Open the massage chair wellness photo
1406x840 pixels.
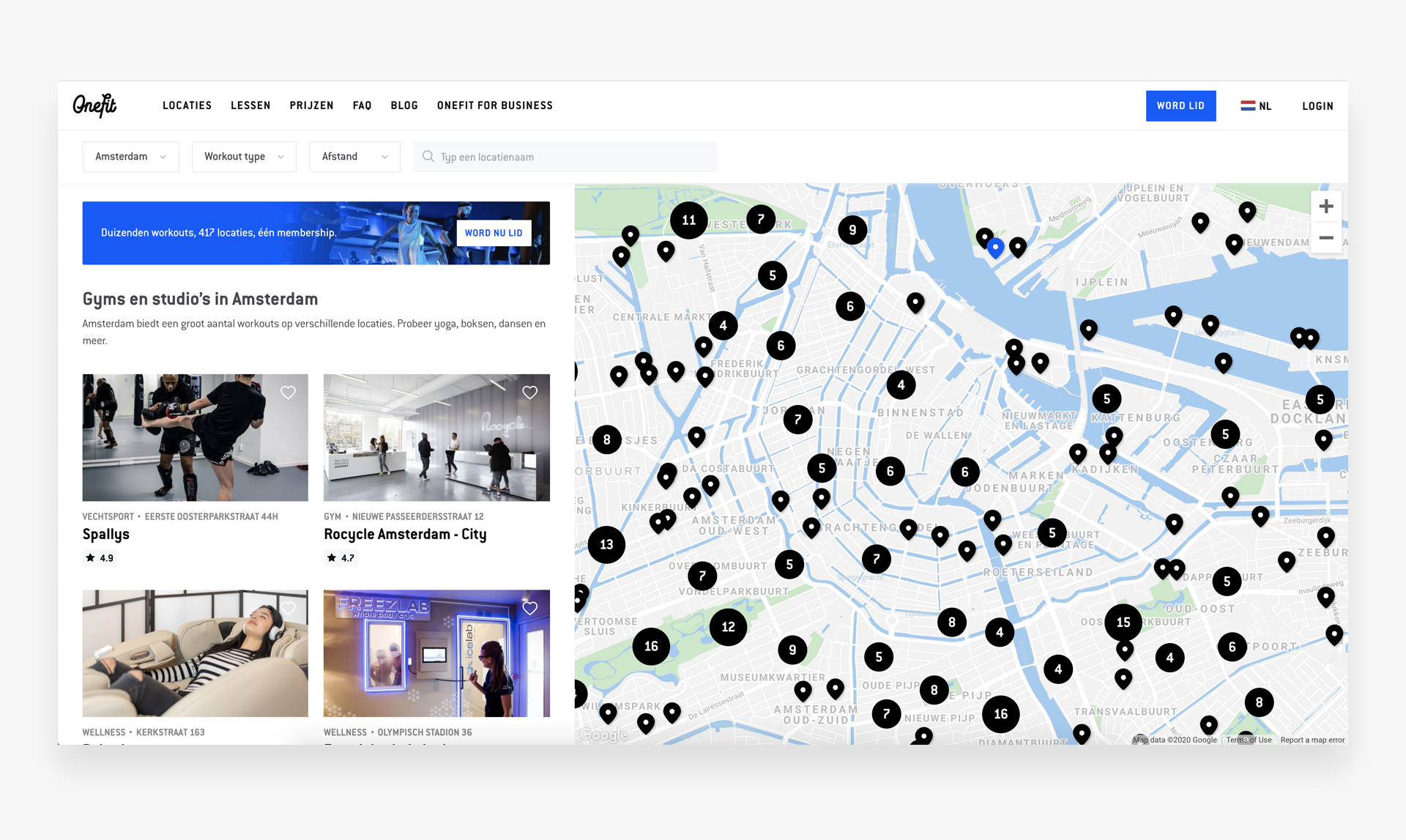[195, 653]
